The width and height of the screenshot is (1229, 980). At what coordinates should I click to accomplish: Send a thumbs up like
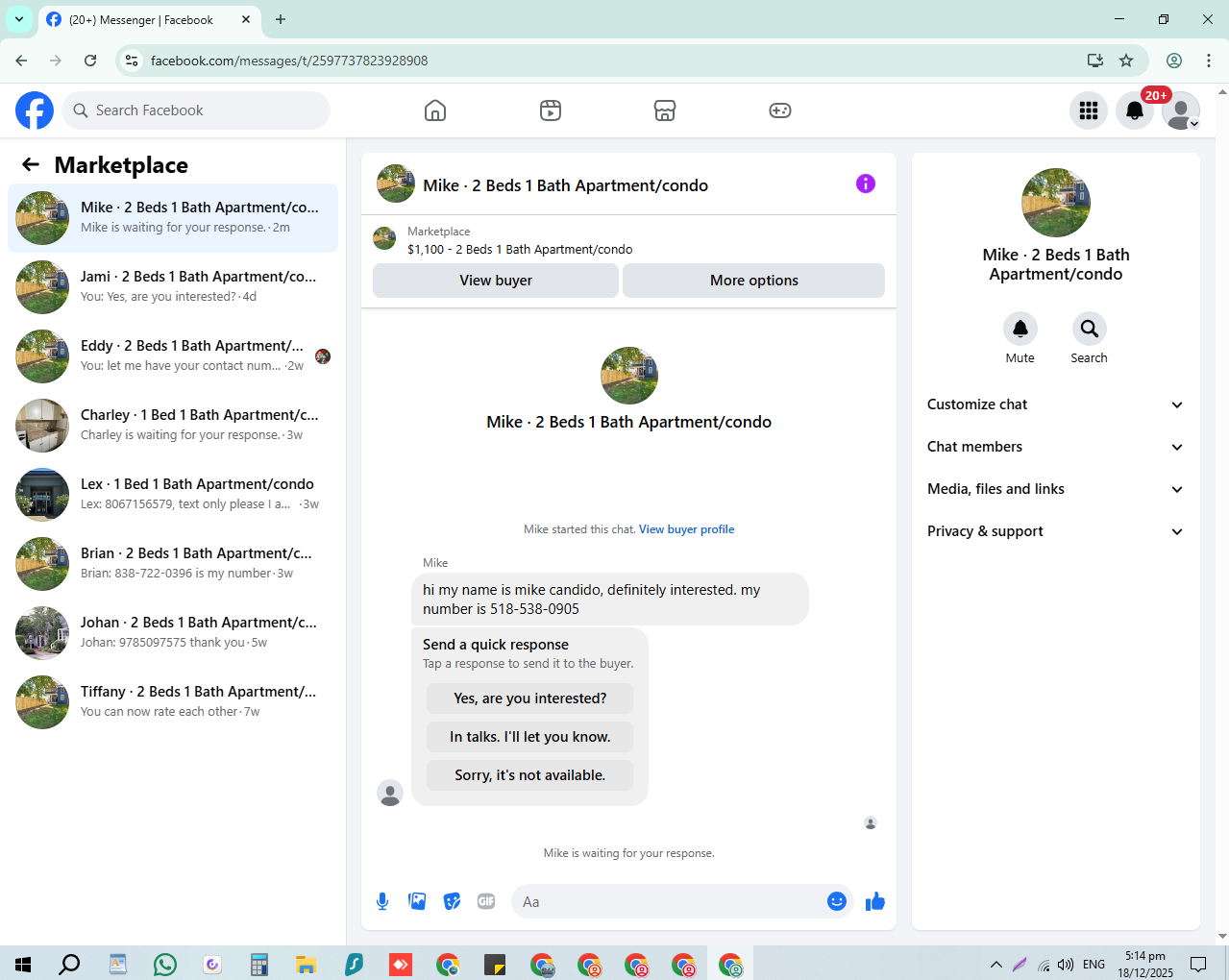click(x=875, y=901)
